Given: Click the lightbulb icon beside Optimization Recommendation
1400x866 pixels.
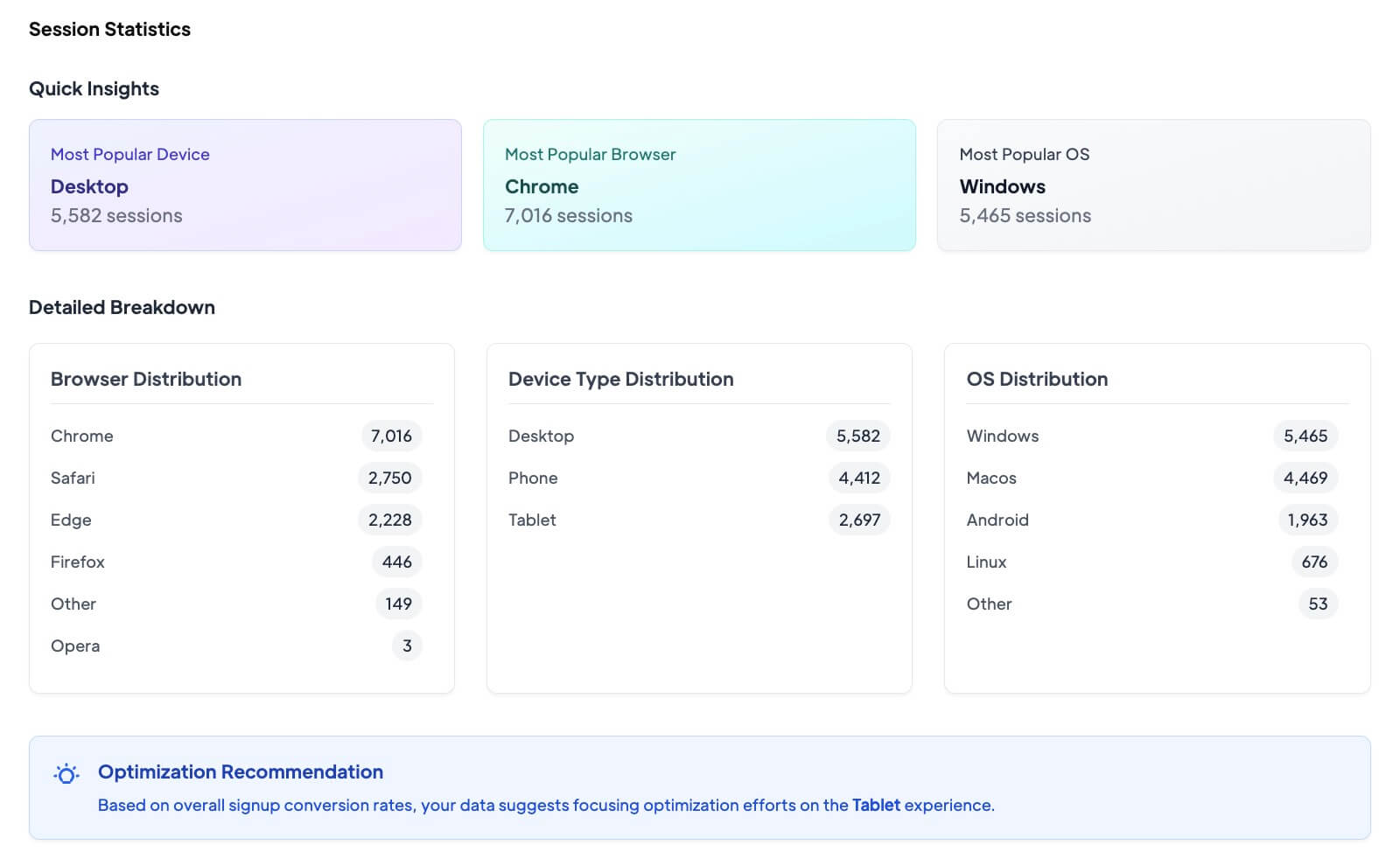Looking at the screenshot, I should coord(66,773).
